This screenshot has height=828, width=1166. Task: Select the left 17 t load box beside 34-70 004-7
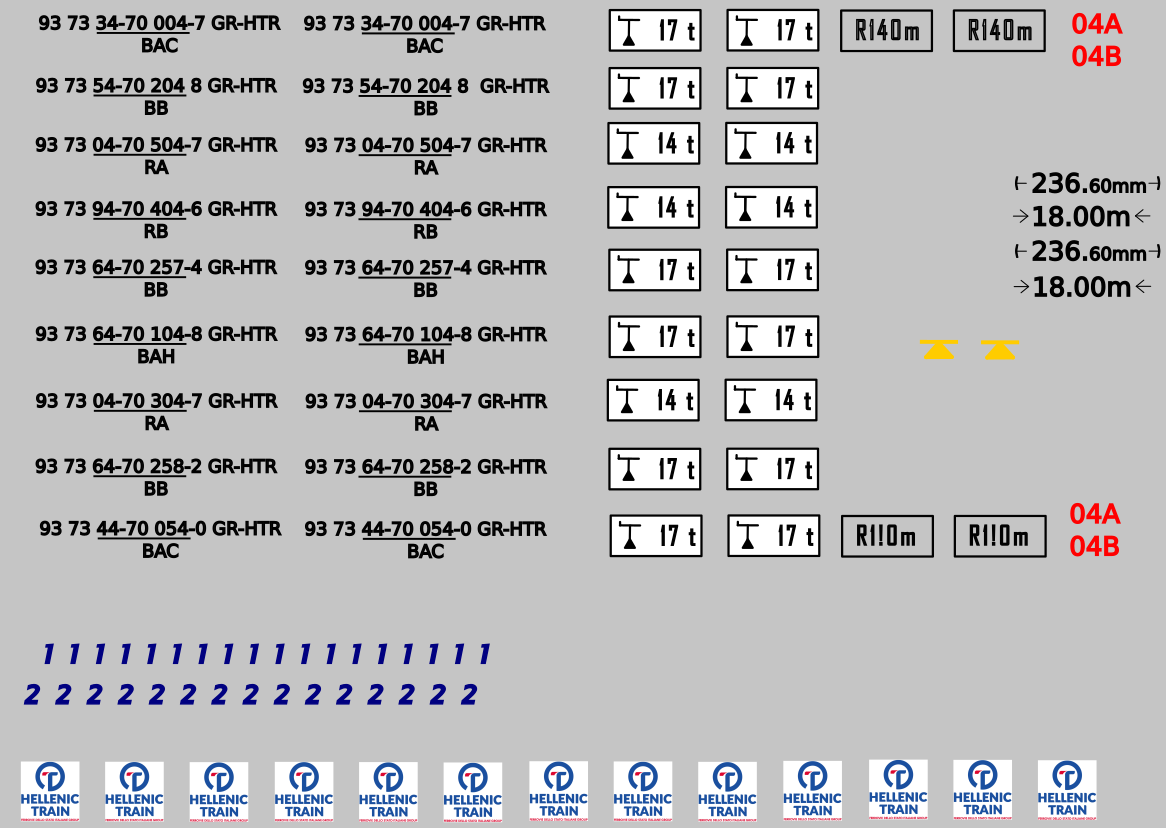tap(655, 31)
